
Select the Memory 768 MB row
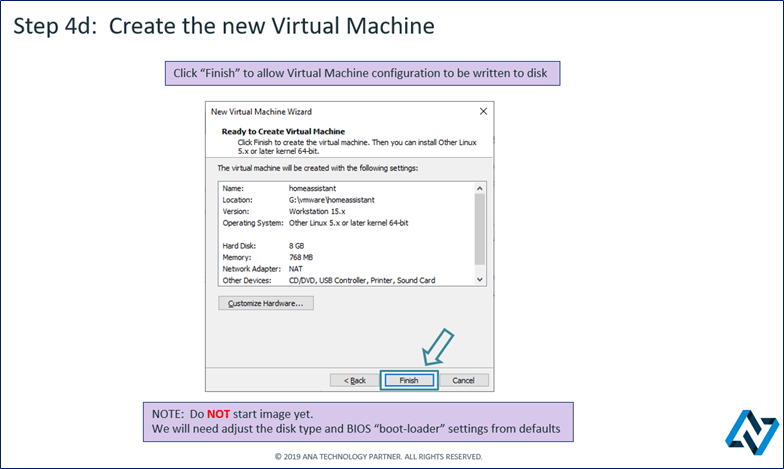tap(300, 258)
